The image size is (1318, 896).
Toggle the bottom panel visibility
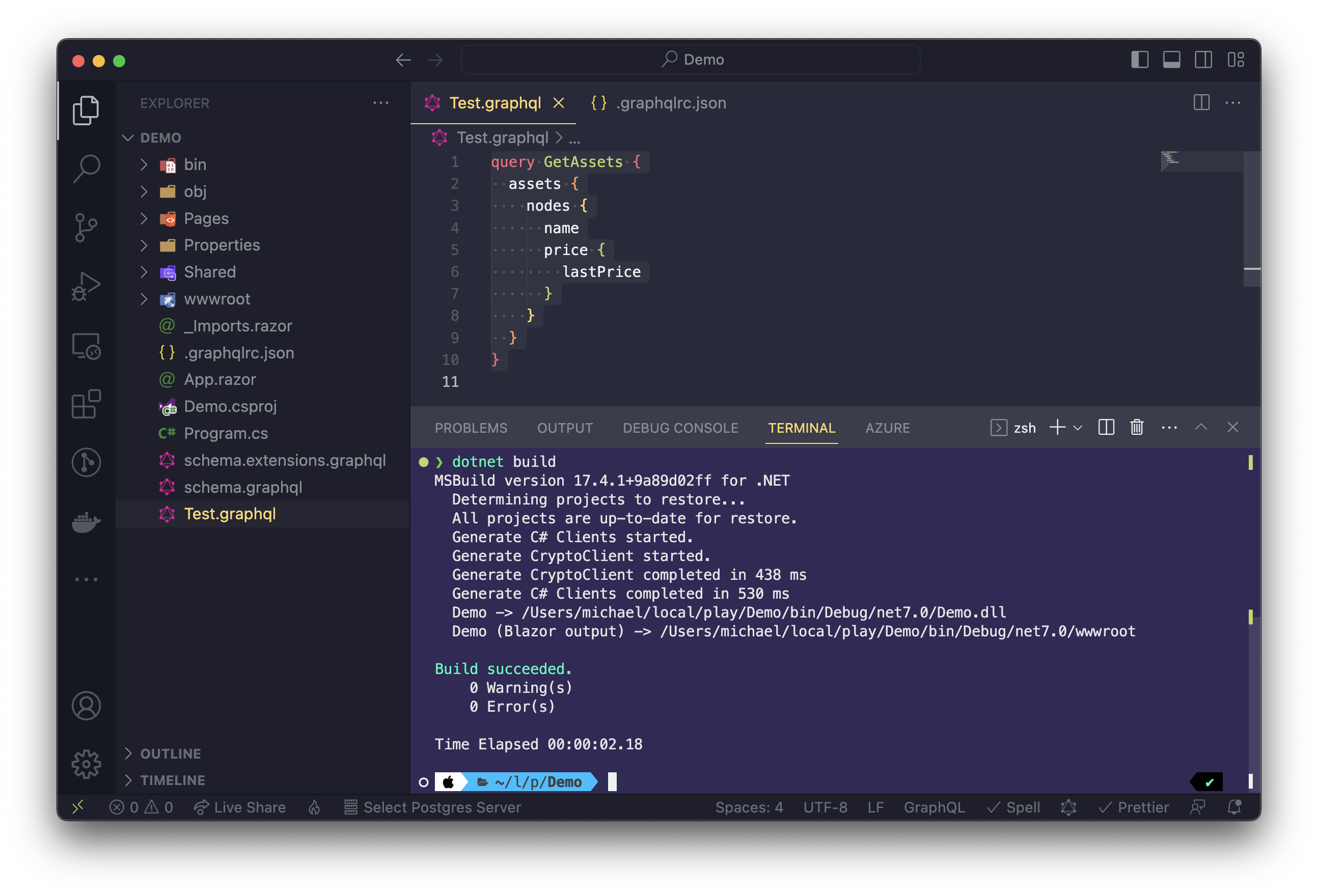pyautogui.click(x=1171, y=60)
